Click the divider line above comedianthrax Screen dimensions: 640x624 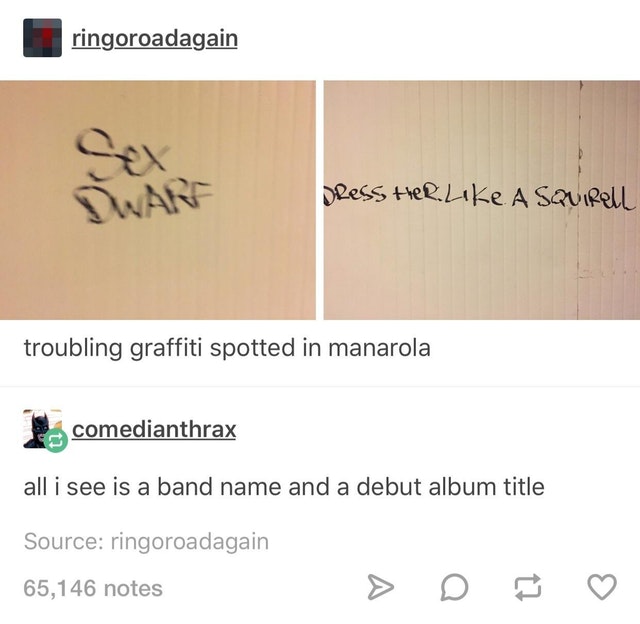(x=320, y=386)
